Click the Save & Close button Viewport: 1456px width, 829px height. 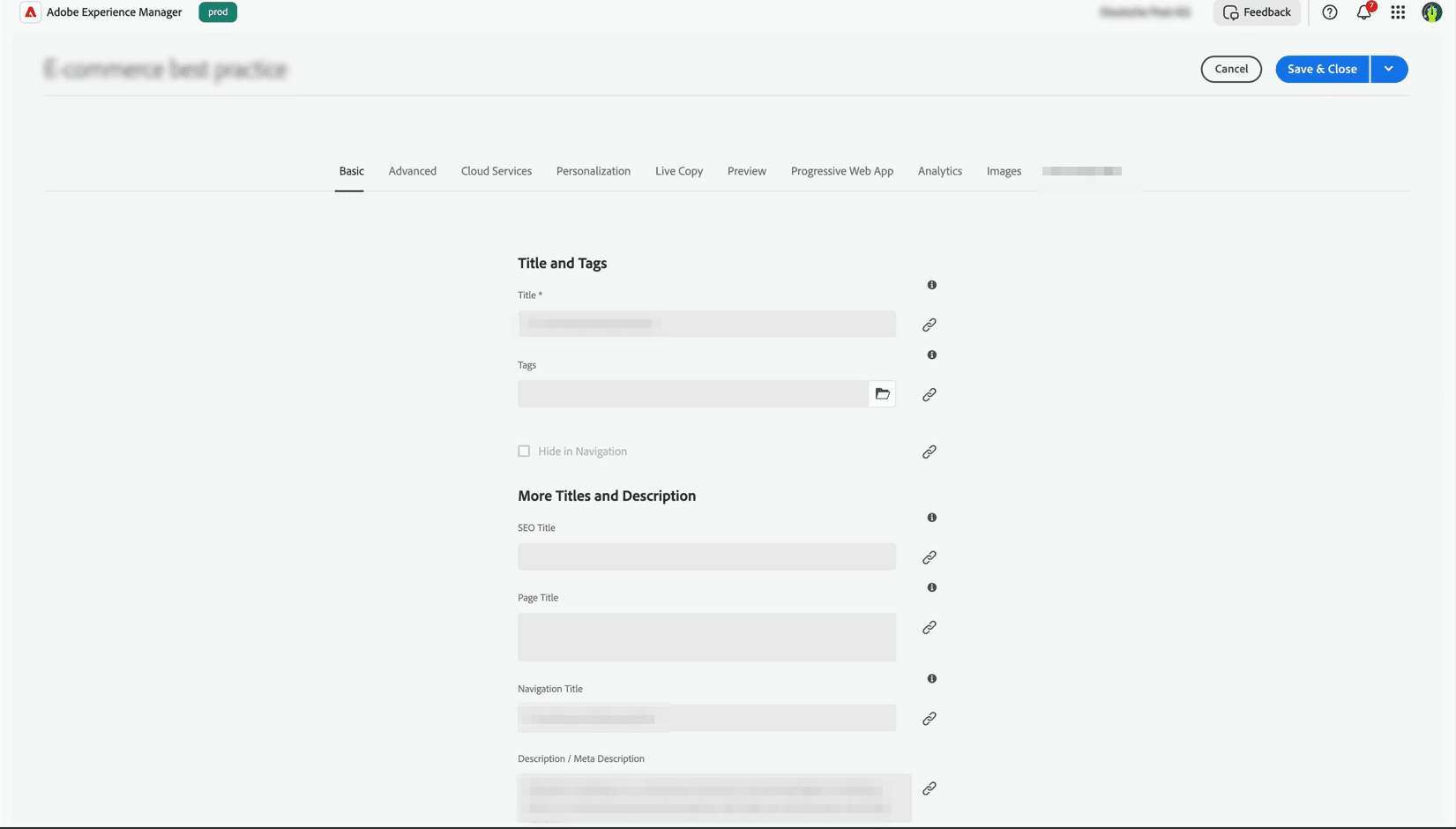click(x=1322, y=69)
